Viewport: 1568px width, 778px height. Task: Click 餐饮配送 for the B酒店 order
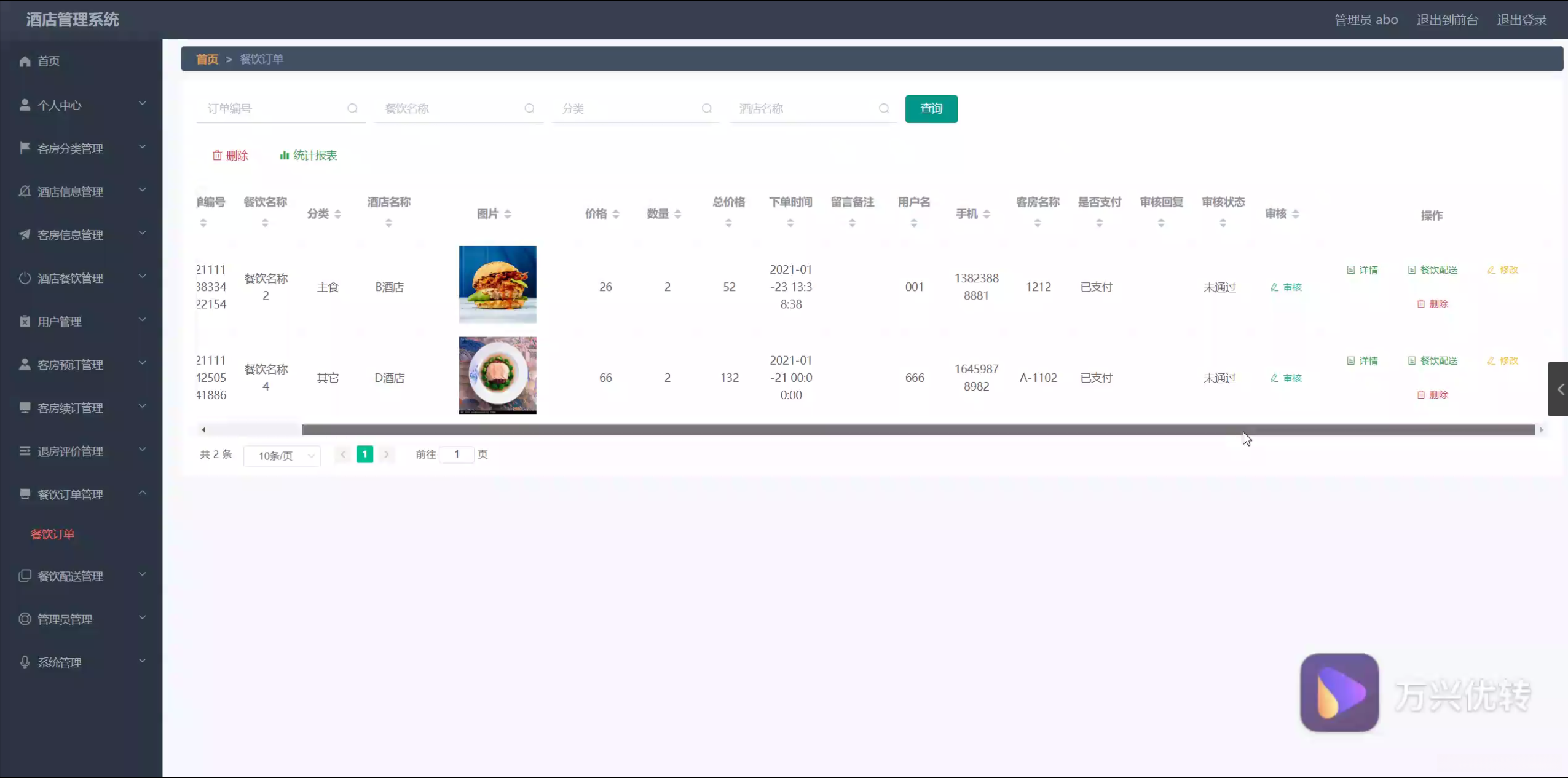(x=1432, y=270)
